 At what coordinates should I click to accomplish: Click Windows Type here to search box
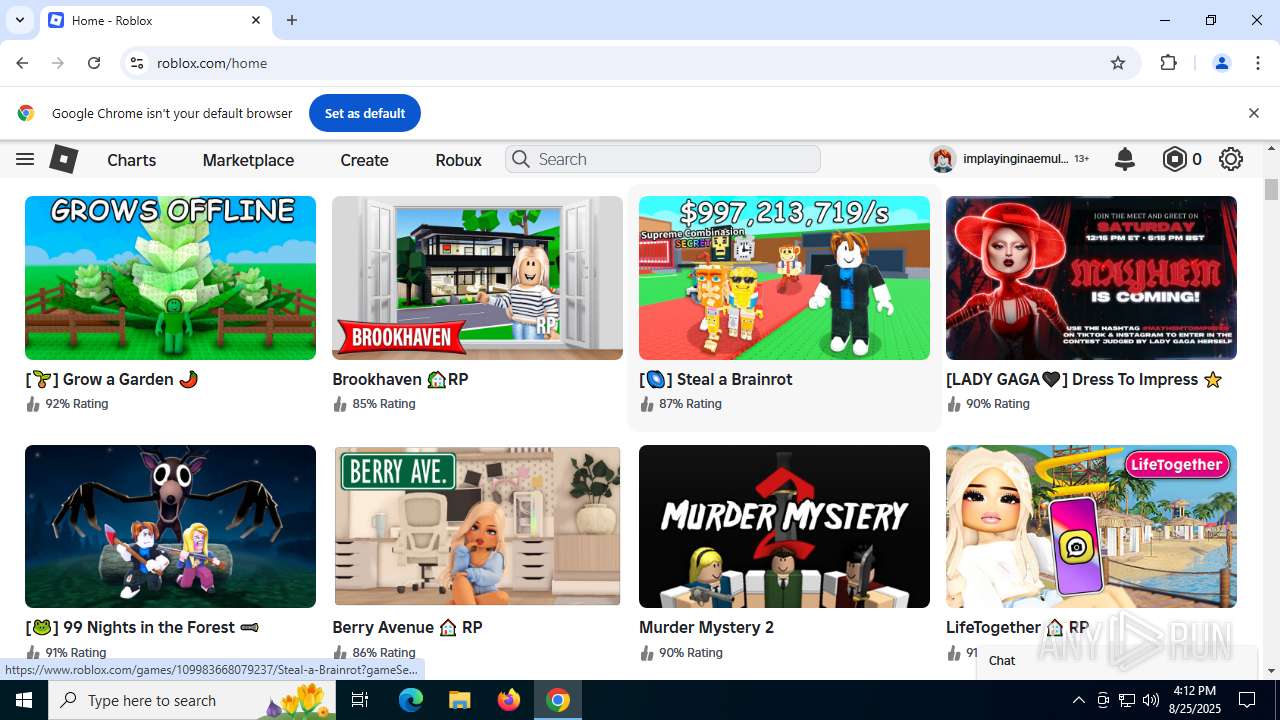click(192, 700)
